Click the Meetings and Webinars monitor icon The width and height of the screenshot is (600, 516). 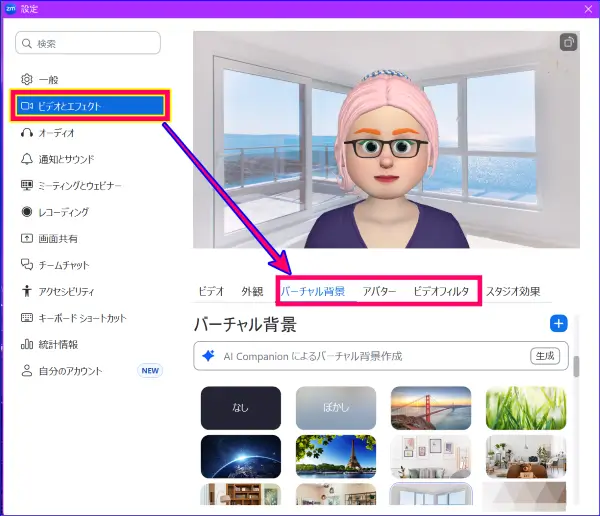coord(26,185)
